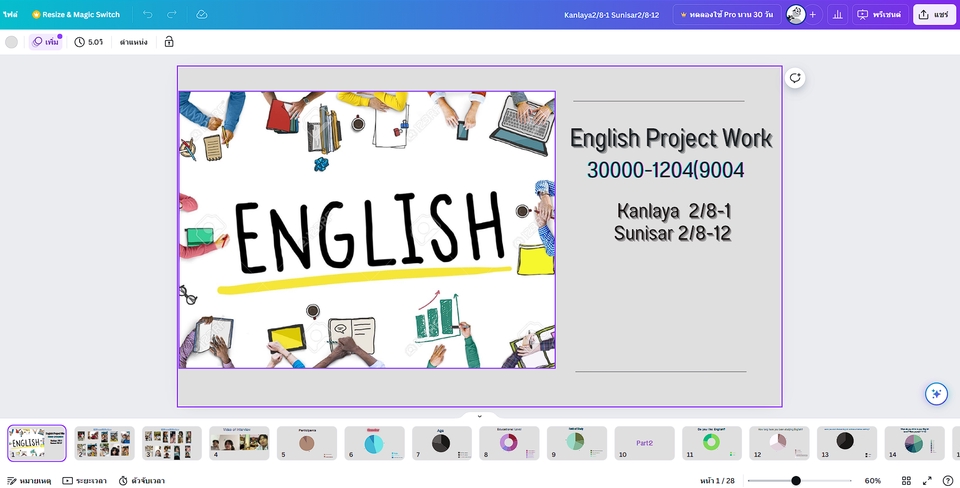
Task: Select slide 8 donut chart thumbnail
Action: coord(509,443)
